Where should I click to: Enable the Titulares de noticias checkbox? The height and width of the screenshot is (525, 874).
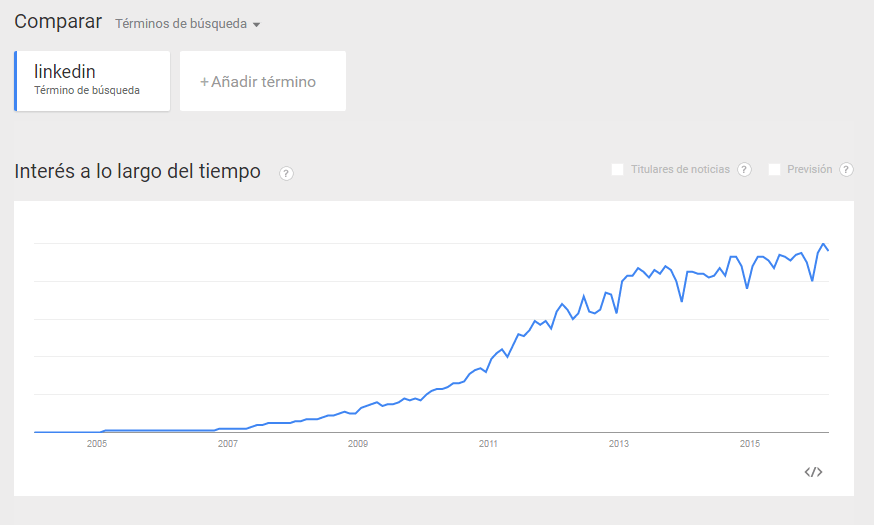pos(617,170)
